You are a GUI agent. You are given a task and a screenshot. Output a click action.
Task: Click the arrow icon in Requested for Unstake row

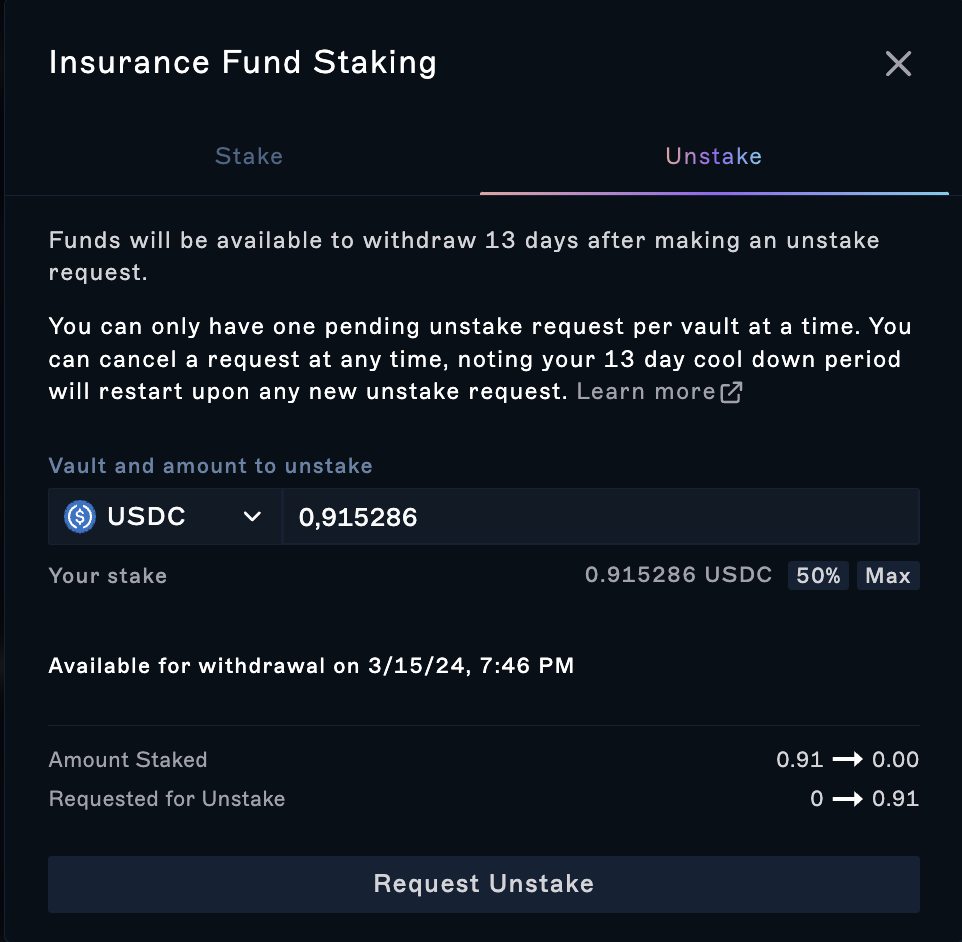pyautogui.click(x=847, y=799)
